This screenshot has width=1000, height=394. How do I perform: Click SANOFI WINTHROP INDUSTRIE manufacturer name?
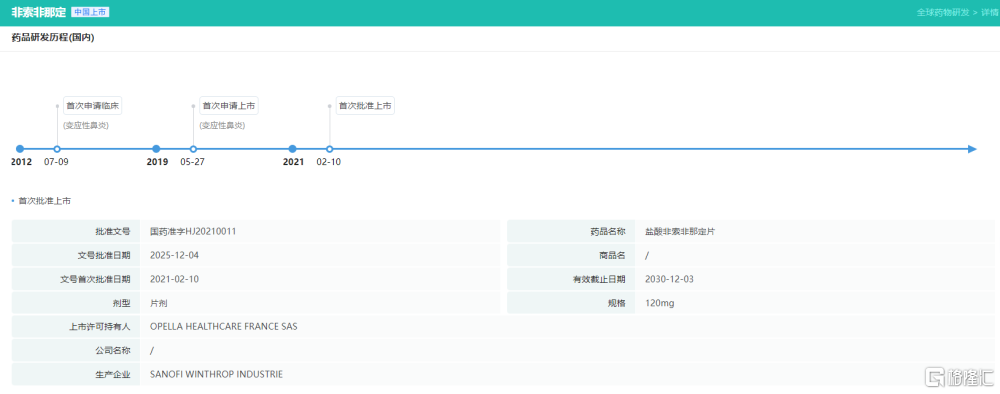216,374
